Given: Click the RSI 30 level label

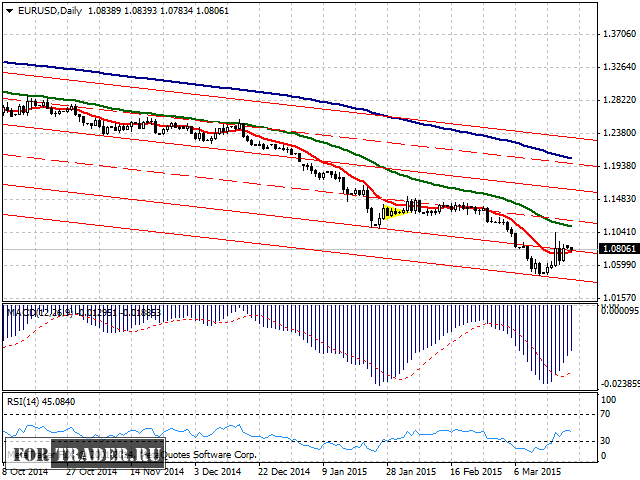Looking at the screenshot, I should pos(605,439).
